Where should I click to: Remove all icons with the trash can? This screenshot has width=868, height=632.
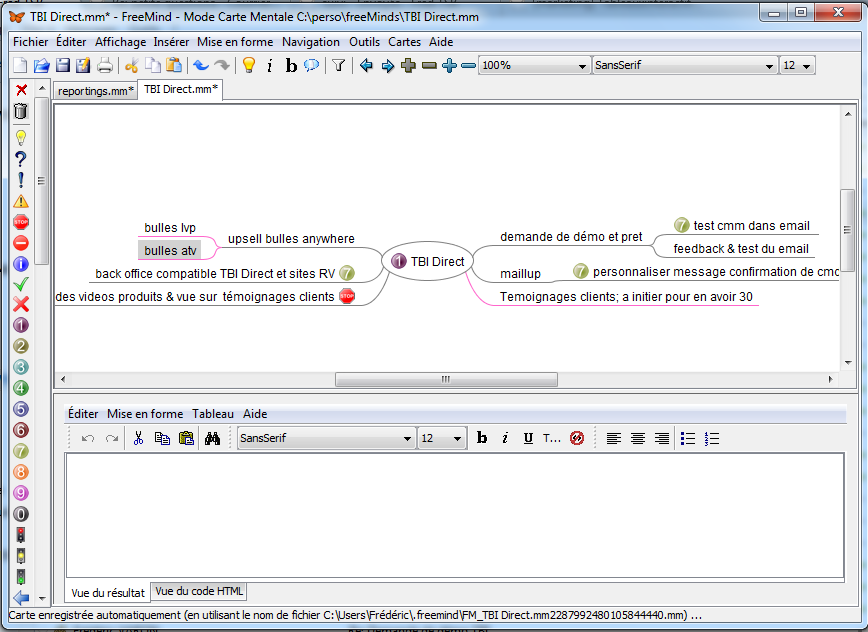point(20,111)
